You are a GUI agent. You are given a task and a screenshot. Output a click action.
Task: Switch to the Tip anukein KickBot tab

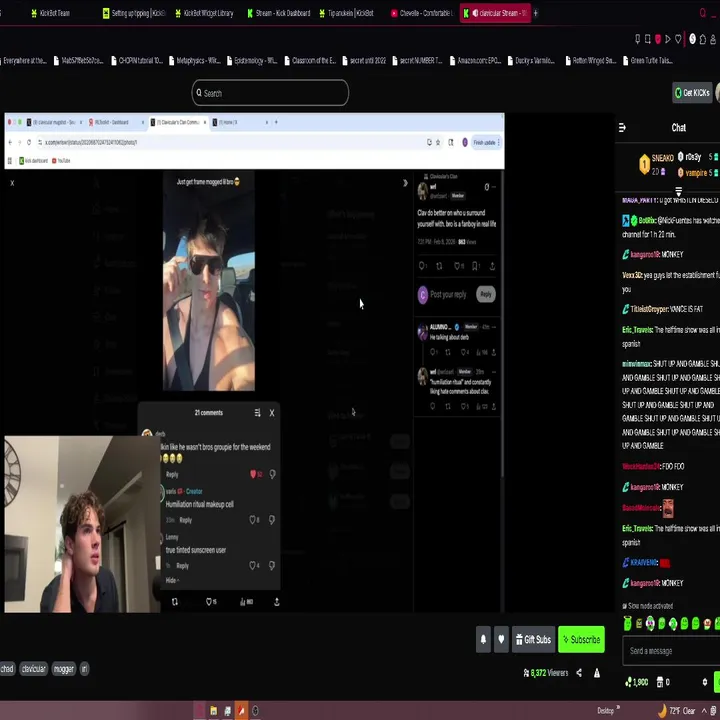click(x=347, y=13)
